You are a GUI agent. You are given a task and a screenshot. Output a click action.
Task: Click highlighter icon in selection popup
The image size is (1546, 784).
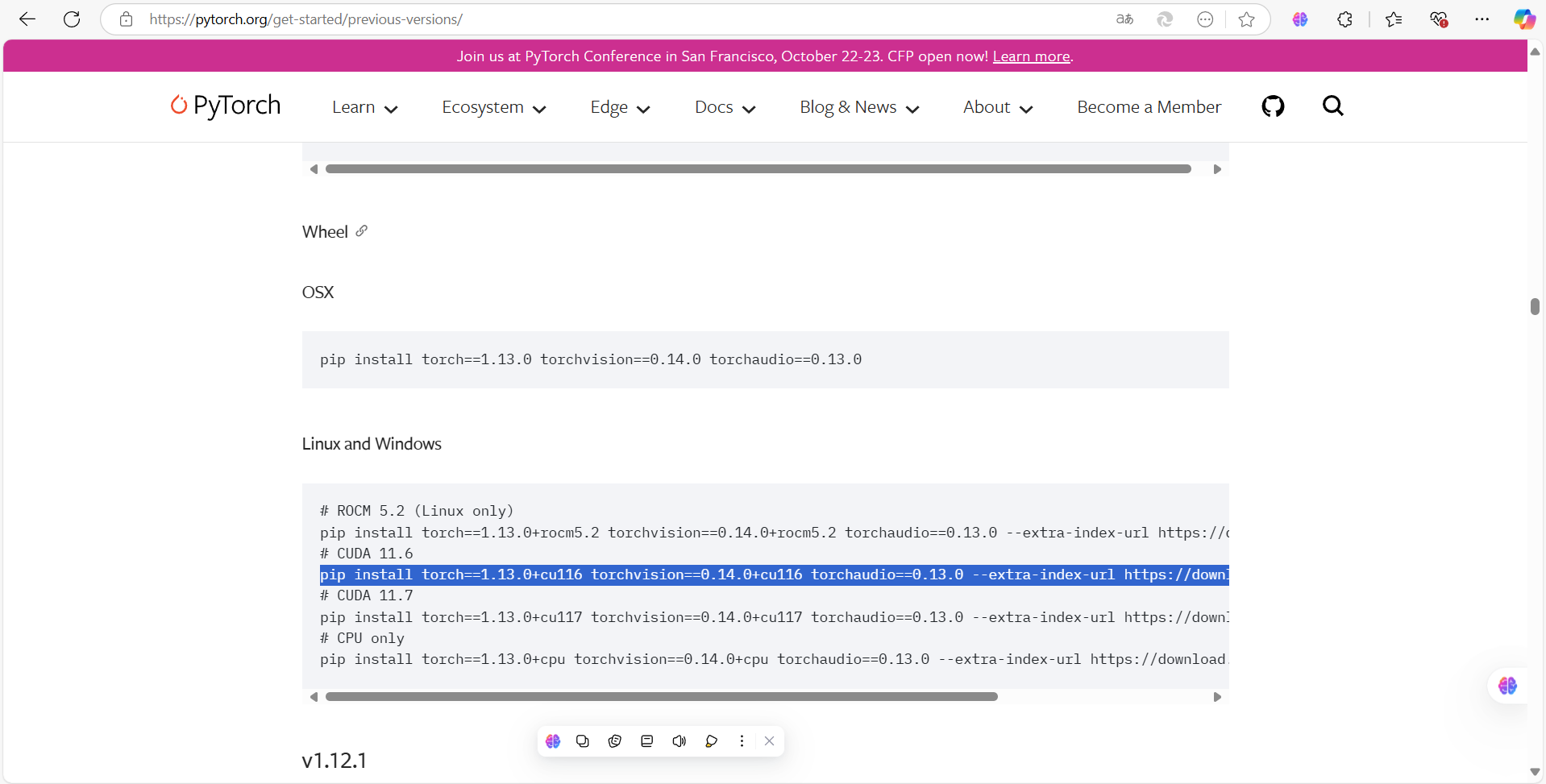(x=711, y=741)
